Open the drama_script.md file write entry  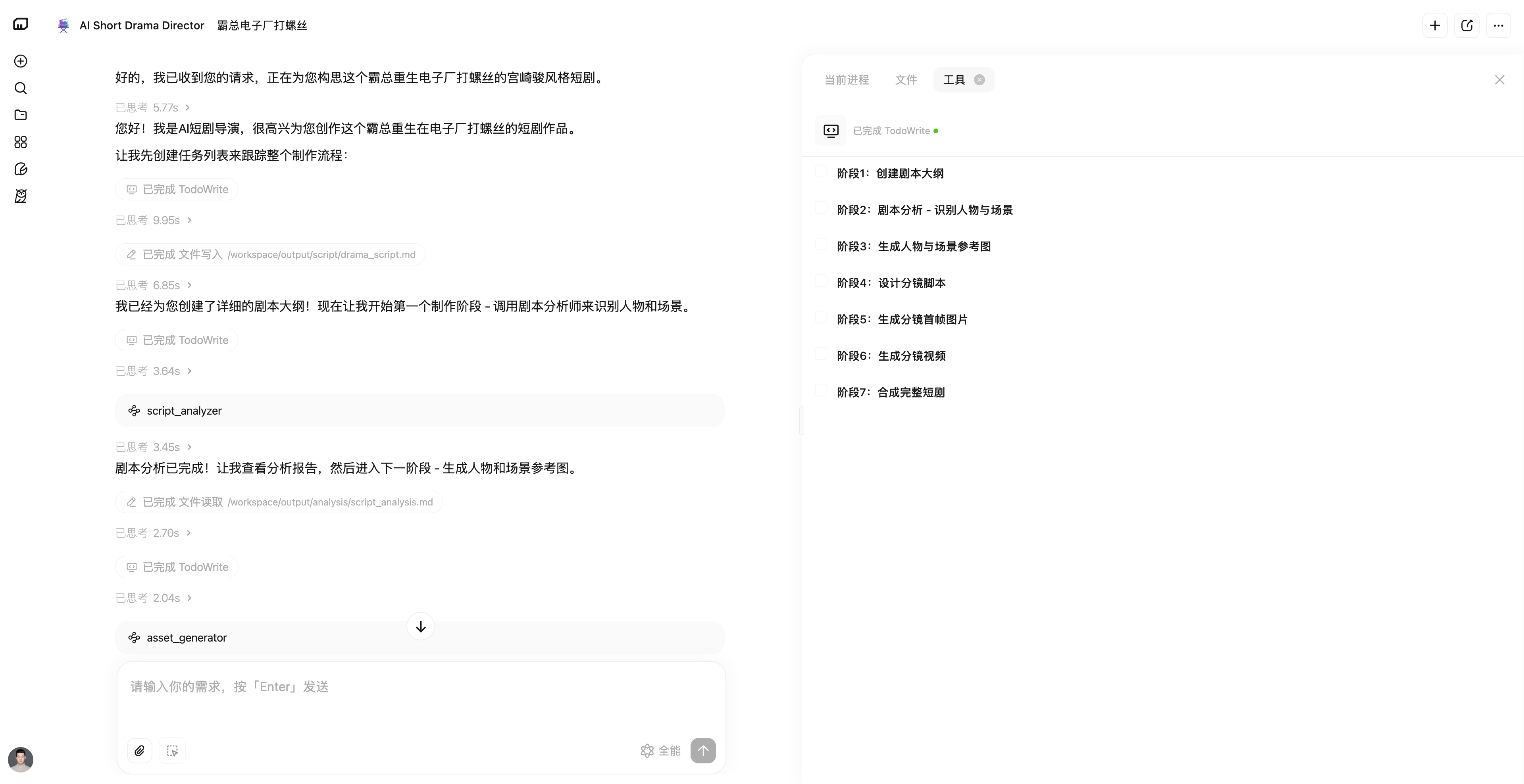tap(270, 254)
